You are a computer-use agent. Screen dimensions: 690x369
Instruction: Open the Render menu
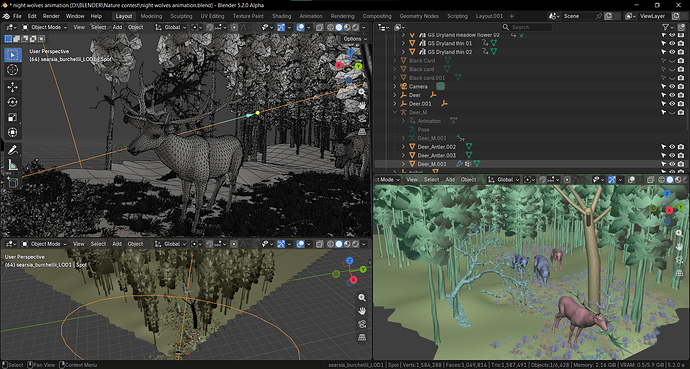pos(51,16)
